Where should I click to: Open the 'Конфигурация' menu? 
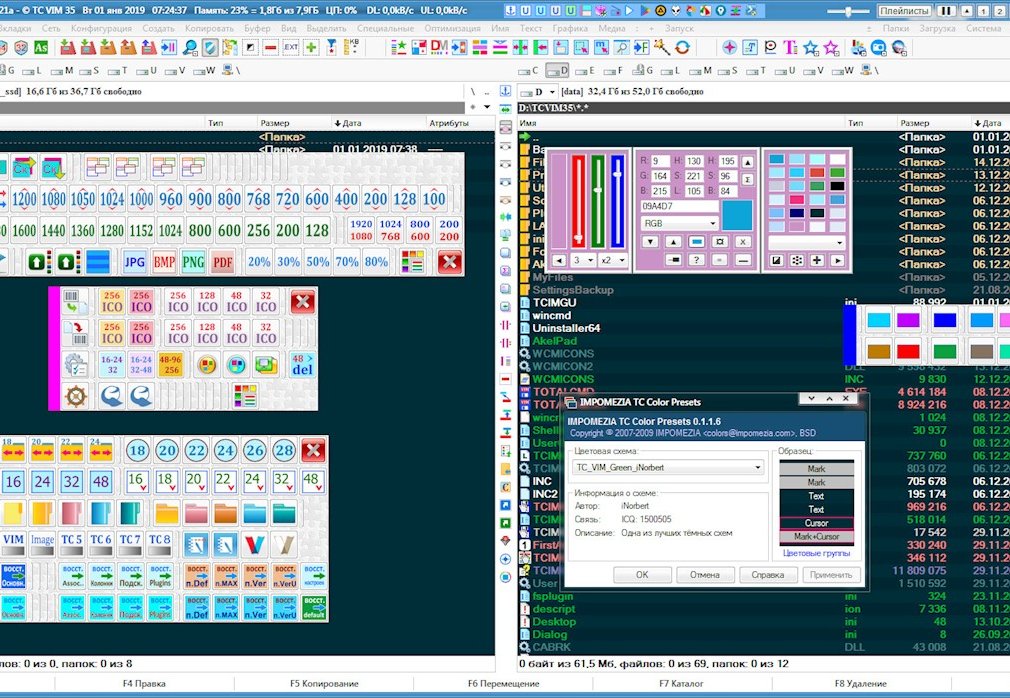tap(101, 28)
